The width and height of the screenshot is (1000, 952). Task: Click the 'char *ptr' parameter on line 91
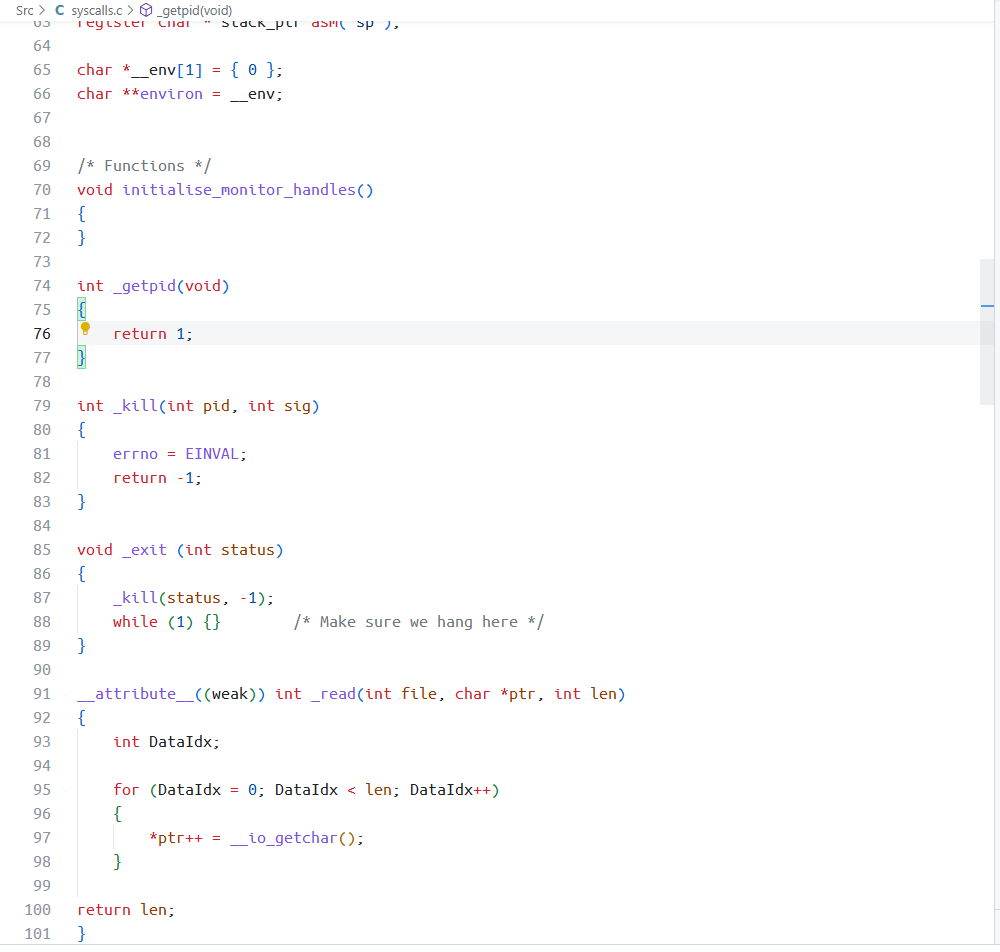click(x=495, y=694)
